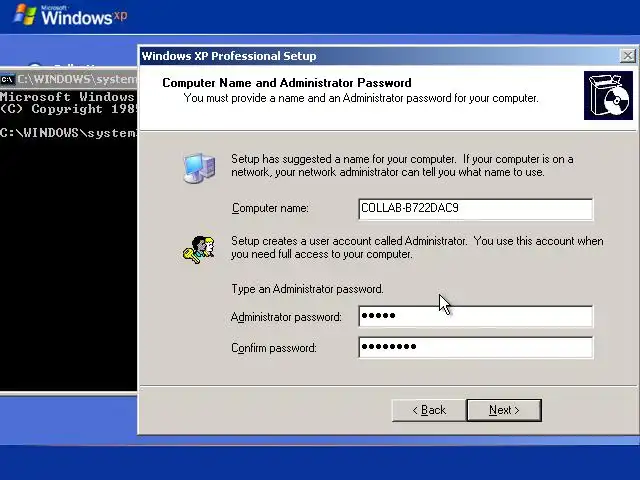Click 'Microsoft Windows' line in command prompt
Image resolution: width=640 pixels, height=480 pixels.
click(x=67, y=97)
